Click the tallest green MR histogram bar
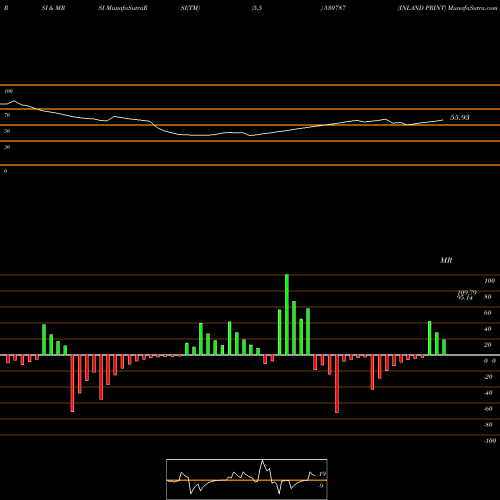 click(287, 315)
